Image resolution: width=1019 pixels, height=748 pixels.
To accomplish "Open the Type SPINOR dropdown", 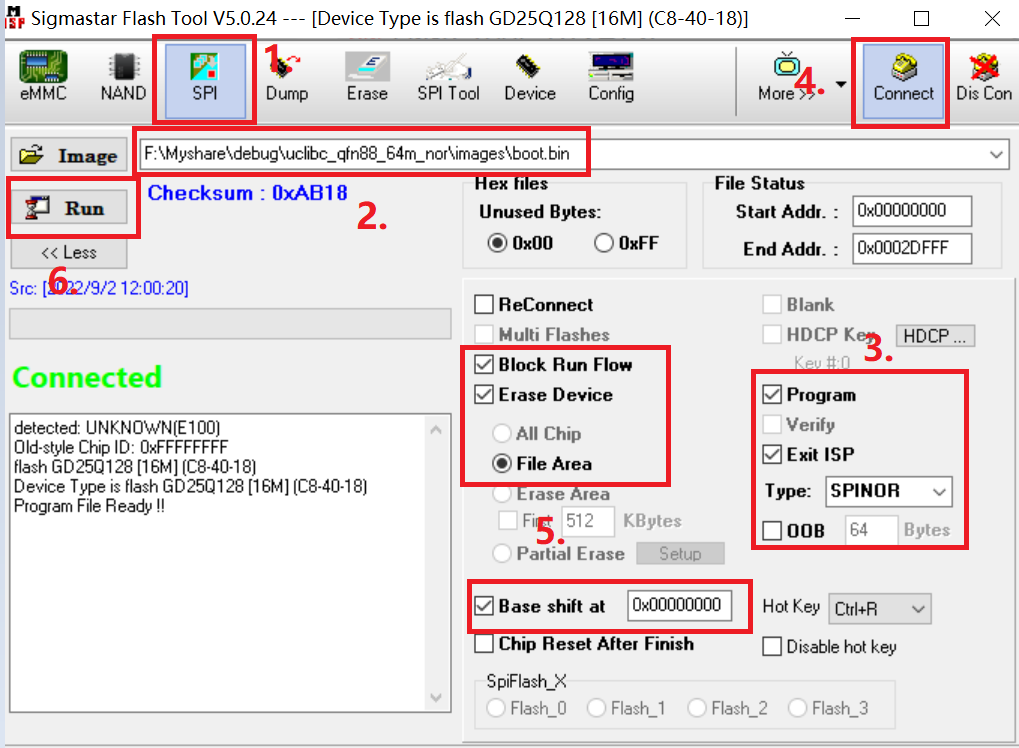I will (888, 491).
